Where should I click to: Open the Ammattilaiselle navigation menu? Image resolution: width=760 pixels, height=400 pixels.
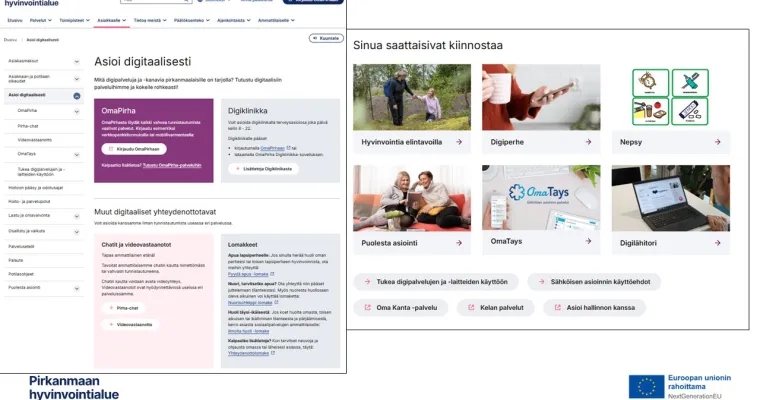[276, 20]
